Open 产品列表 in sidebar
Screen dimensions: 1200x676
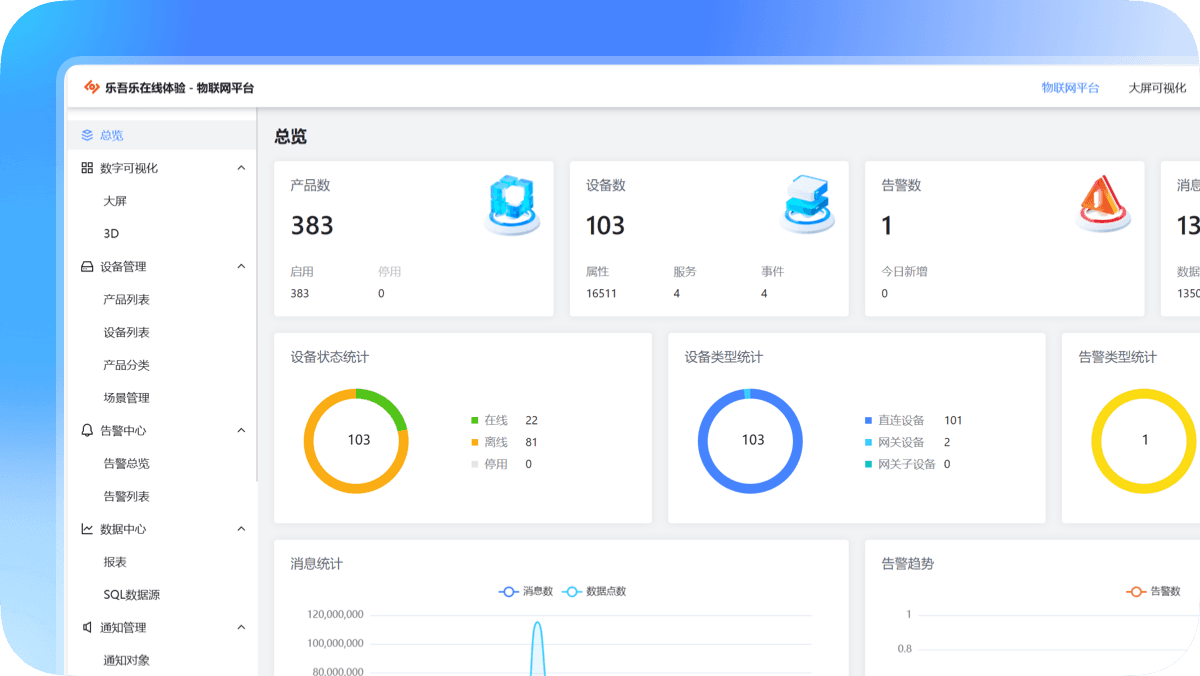coord(127,300)
